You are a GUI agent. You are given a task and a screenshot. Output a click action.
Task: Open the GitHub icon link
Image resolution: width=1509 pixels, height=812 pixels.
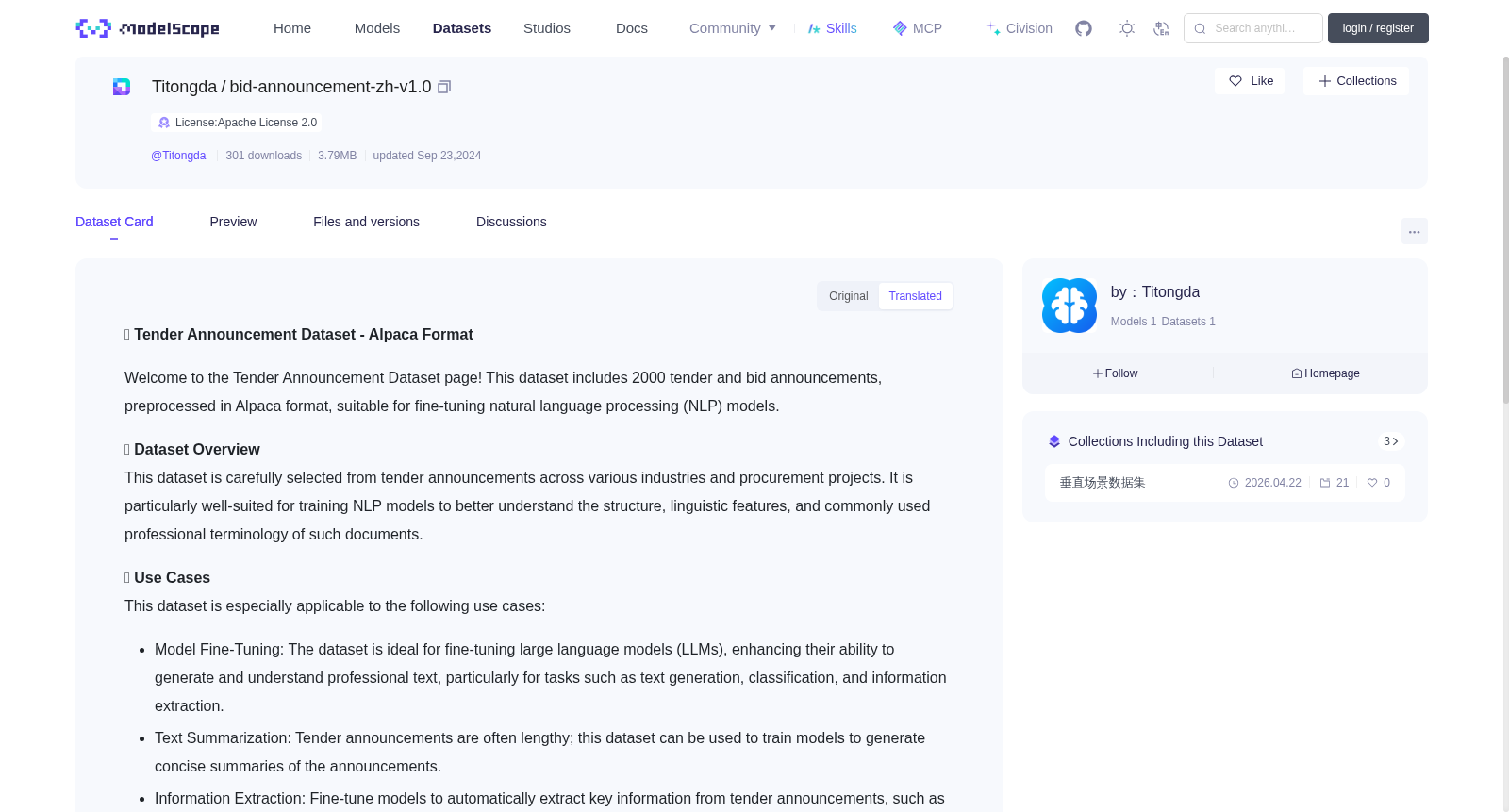click(1084, 28)
